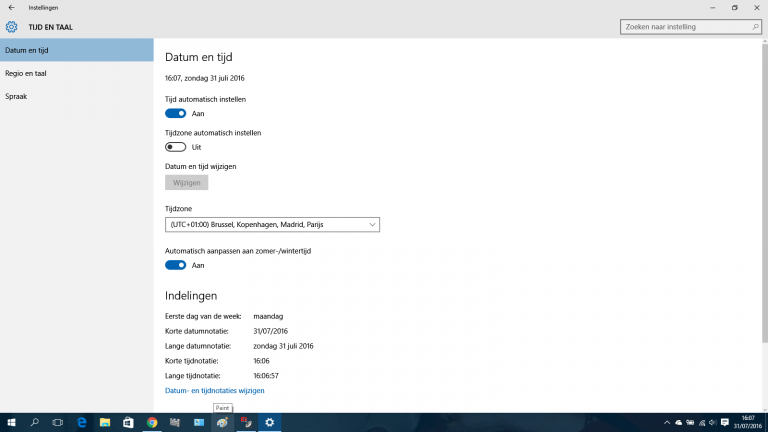
Task: Click the gear icon beside TIJD EN TAAL
Action: tap(12, 27)
